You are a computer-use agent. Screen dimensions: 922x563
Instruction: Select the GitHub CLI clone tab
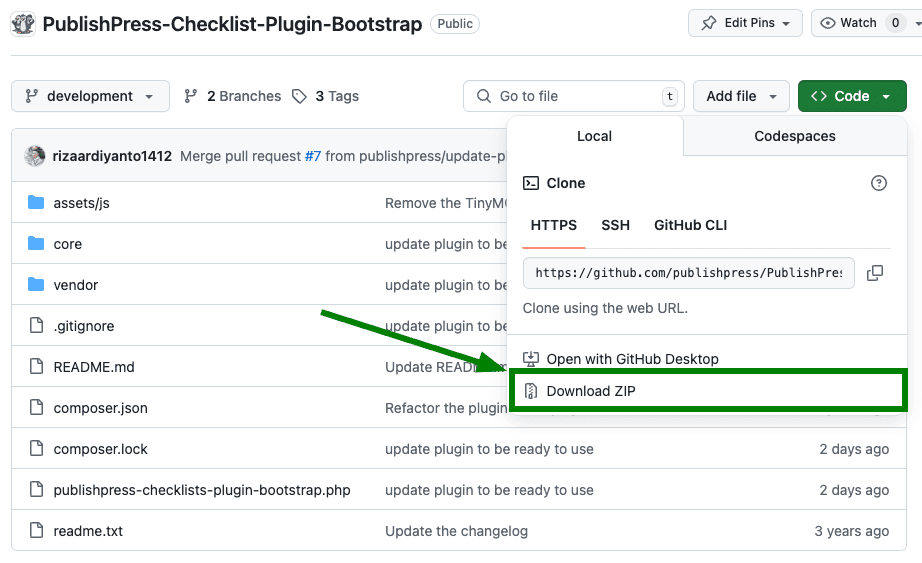(x=690, y=225)
